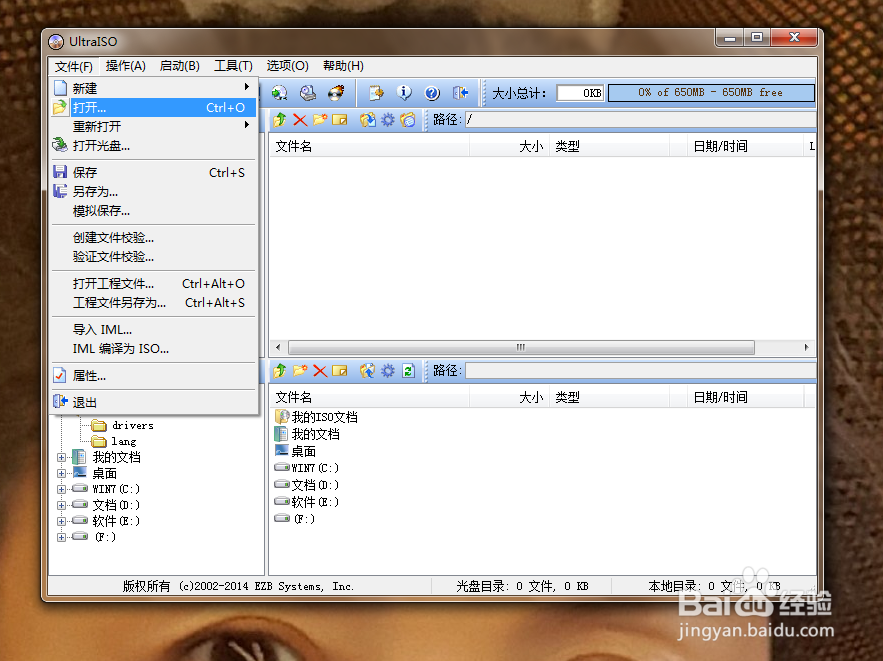The image size is (883, 661).
Task: Expand the 新建 submenu arrow
Action: pos(247,87)
